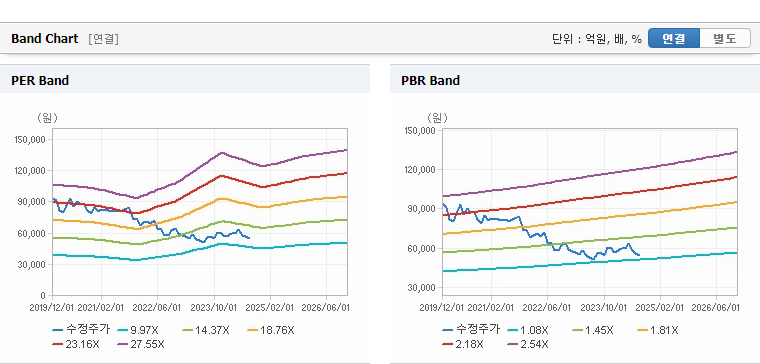Toggle 수정주가 legend in PBR Band
Viewport: 760px width, 364px height.
coord(471,330)
